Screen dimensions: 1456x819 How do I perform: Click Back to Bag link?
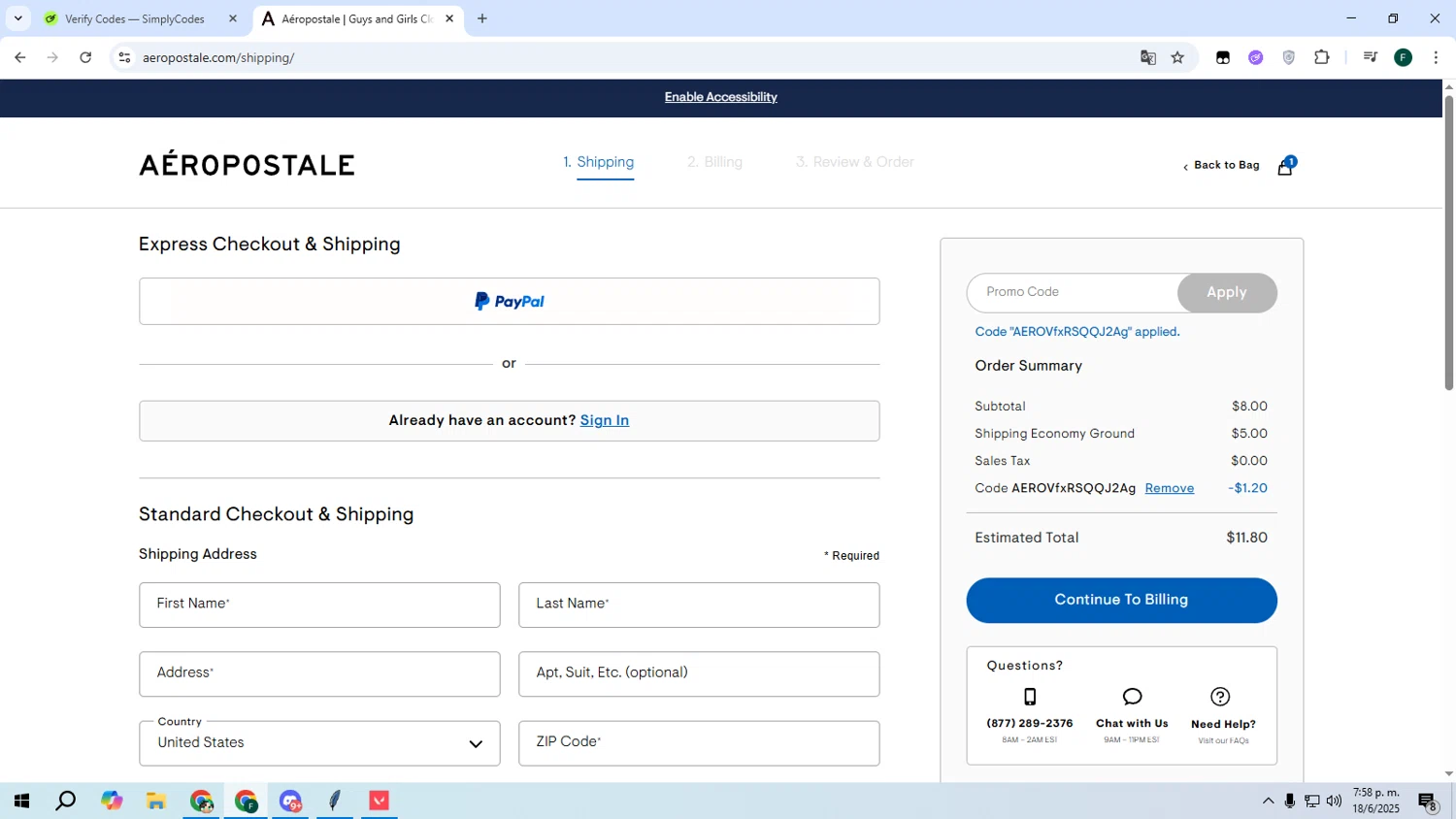coord(1221,165)
